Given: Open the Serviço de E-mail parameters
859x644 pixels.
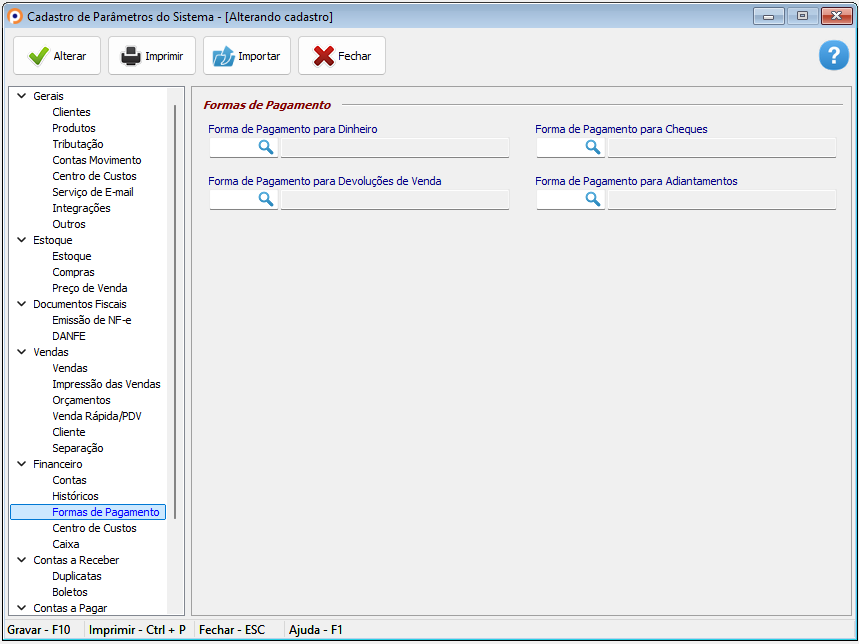Looking at the screenshot, I should click(x=92, y=192).
